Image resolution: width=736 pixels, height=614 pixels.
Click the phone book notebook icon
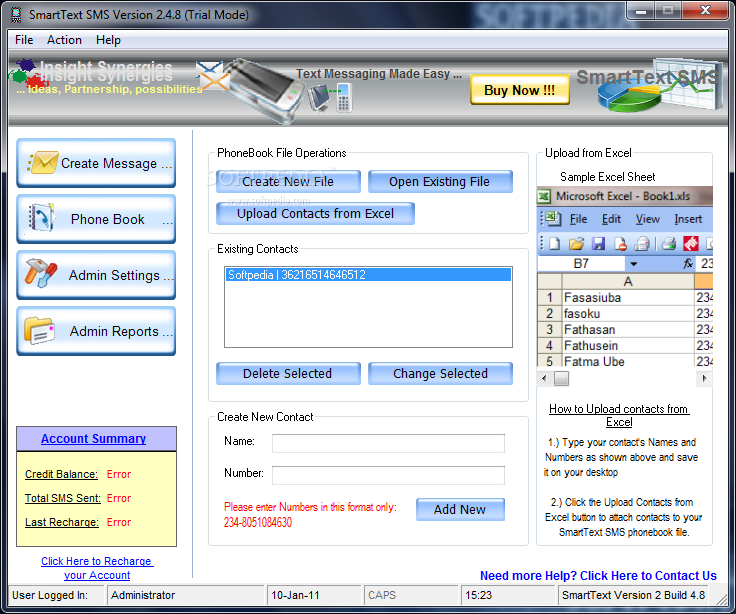(42, 218)
